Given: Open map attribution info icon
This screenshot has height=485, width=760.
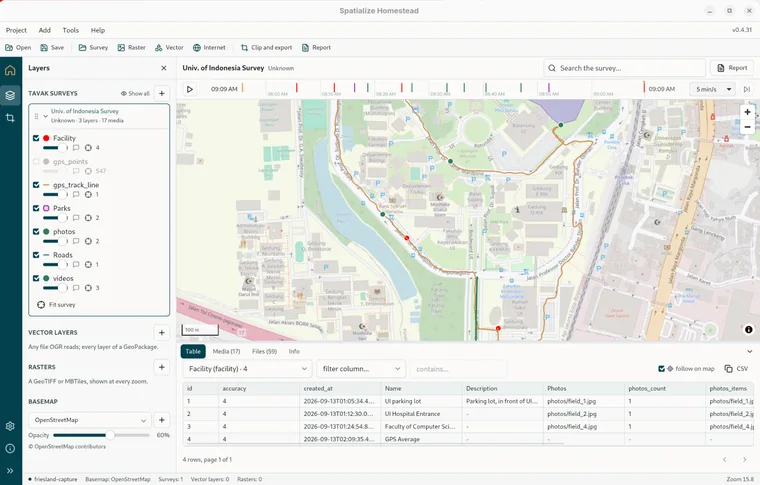Looking at the screenshot, I should [x=748, y=329].
